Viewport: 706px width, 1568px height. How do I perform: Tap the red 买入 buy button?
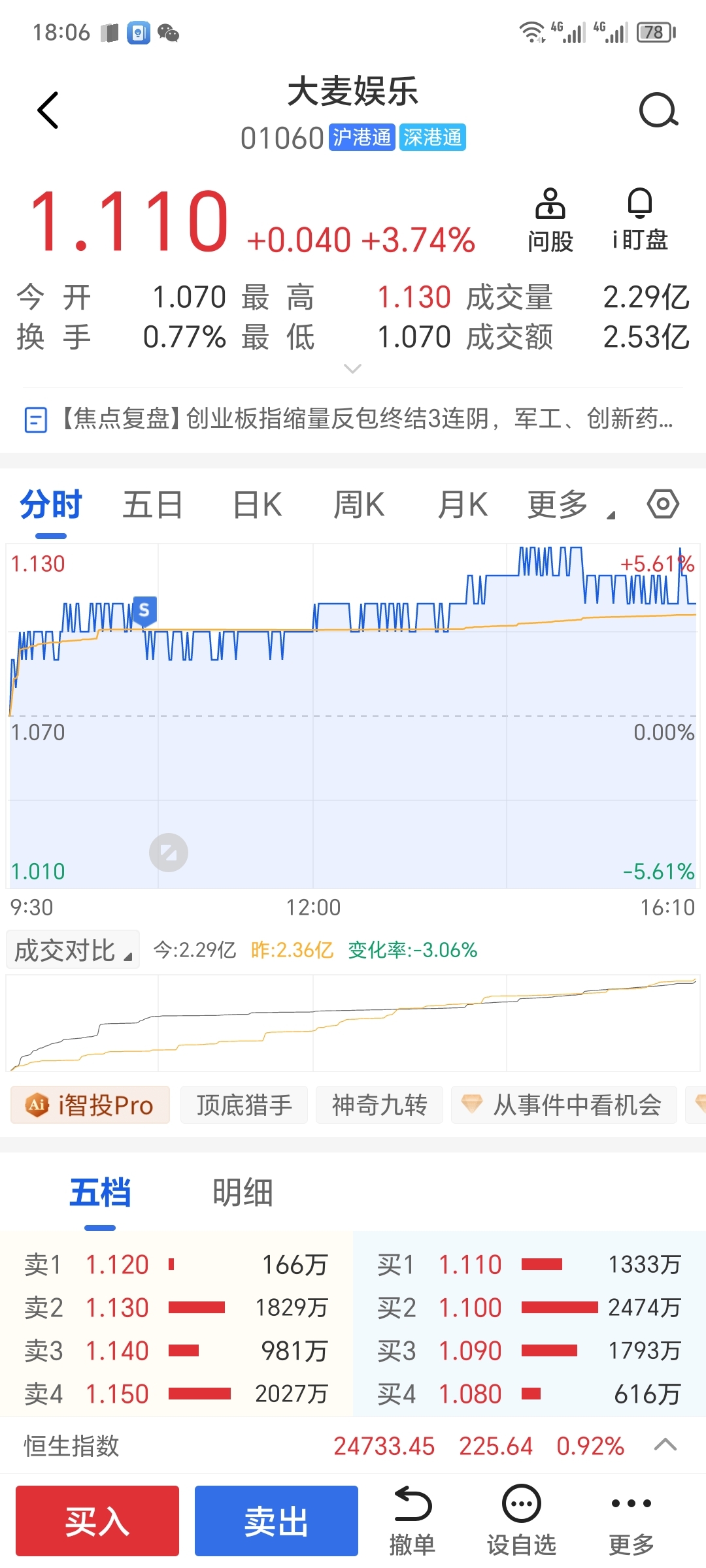point(97,1521)
